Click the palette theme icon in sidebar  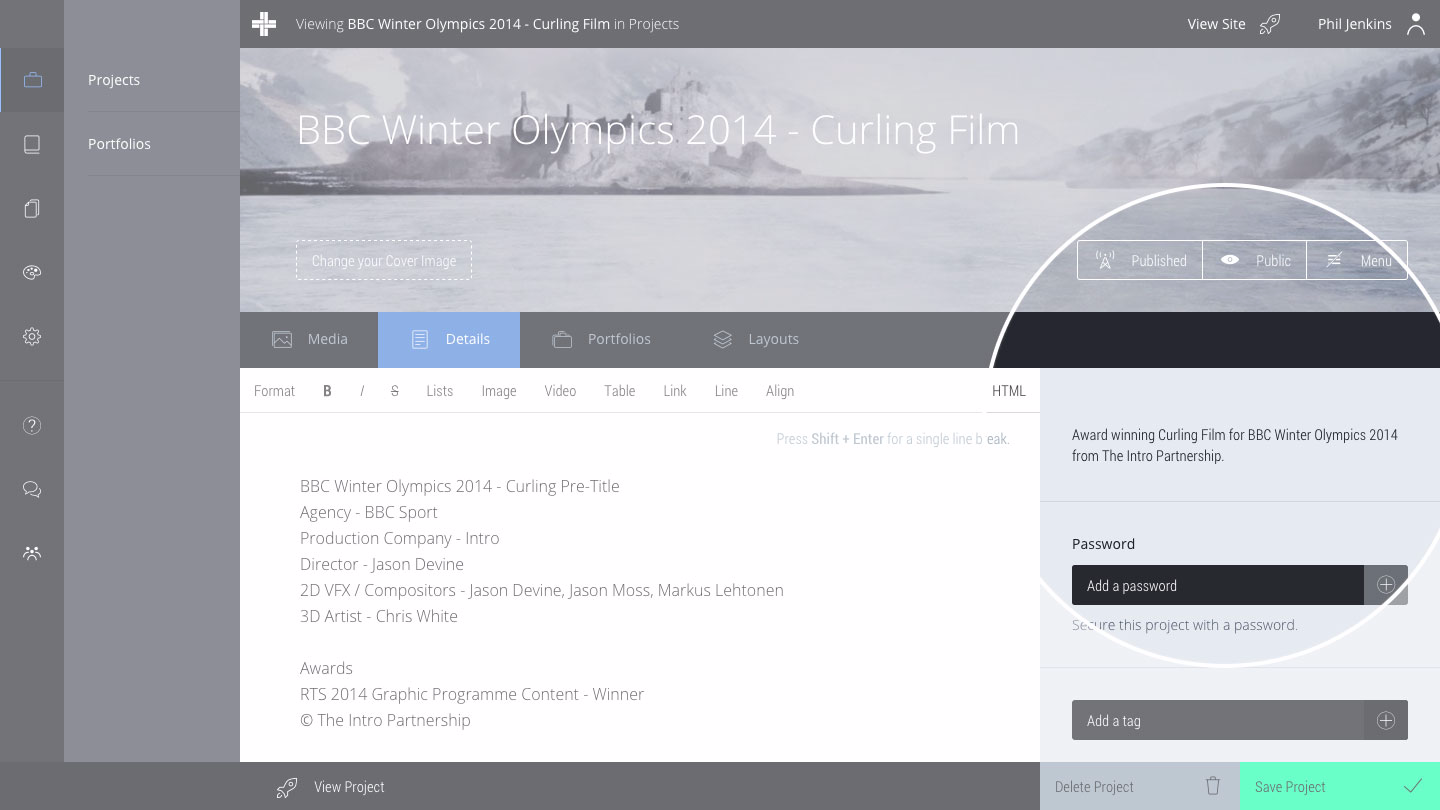[x=32, y=272]
